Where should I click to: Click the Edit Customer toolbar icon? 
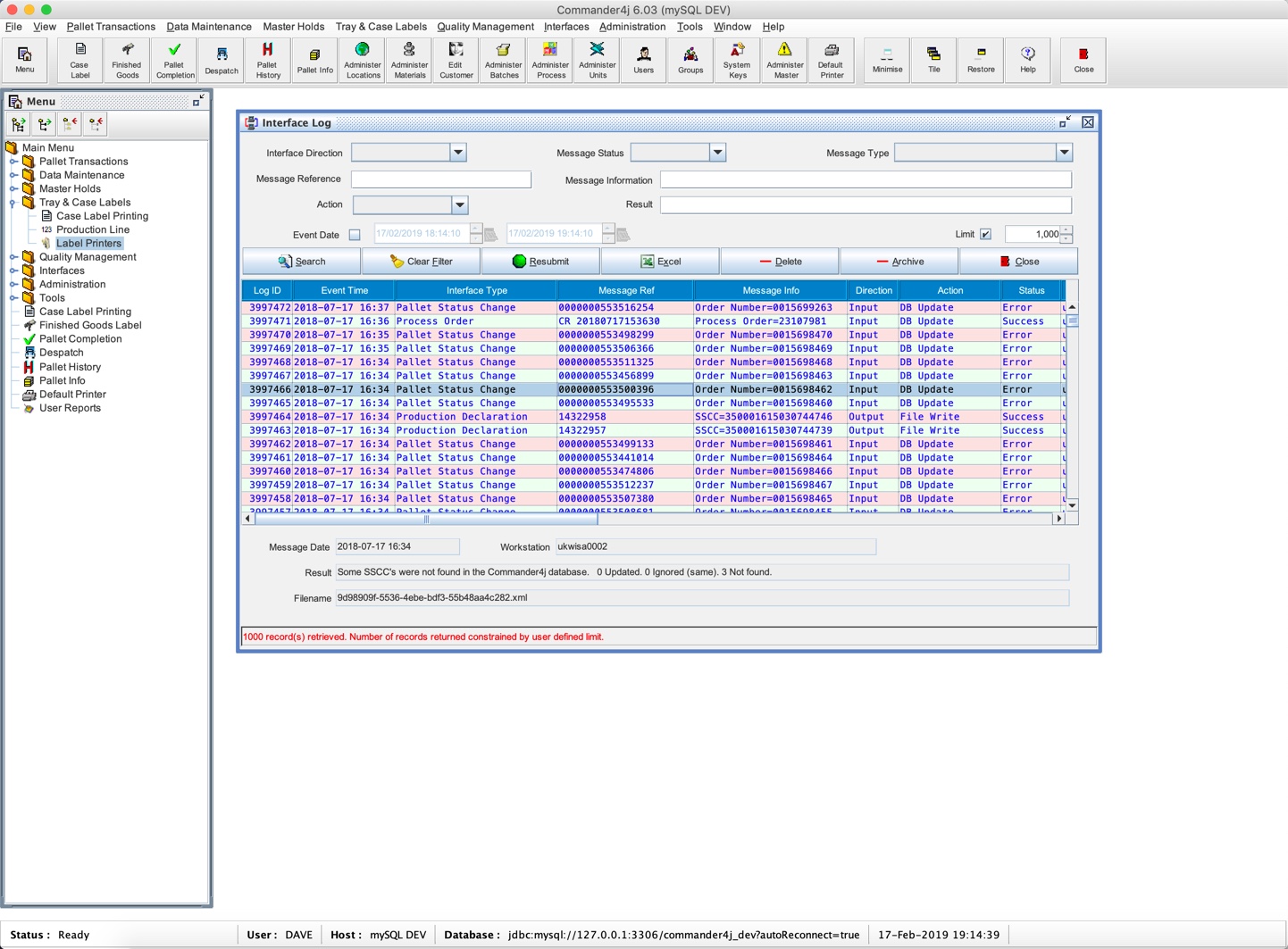(x=456, y=60)
